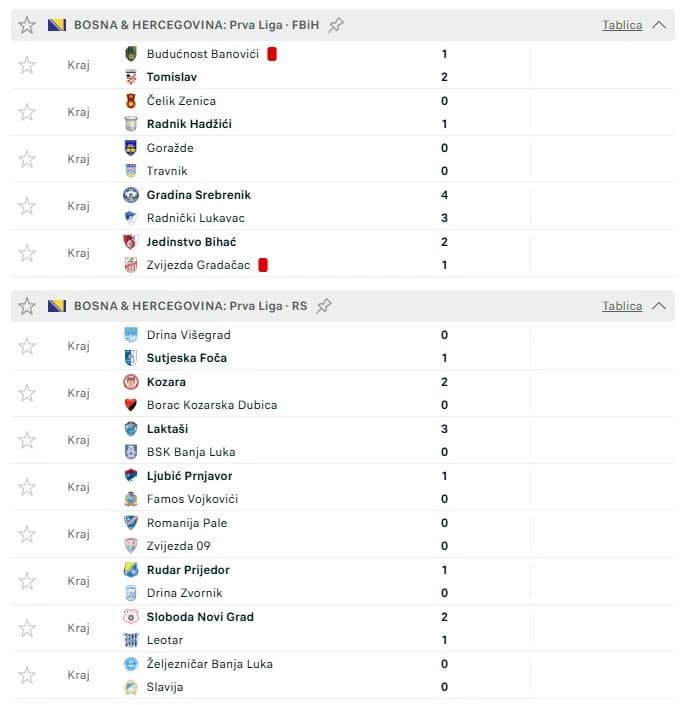Open Sloboda Novi Grad vs Leotar match
The height and width of the screenshot is (705, 684).
coord(343,629)
